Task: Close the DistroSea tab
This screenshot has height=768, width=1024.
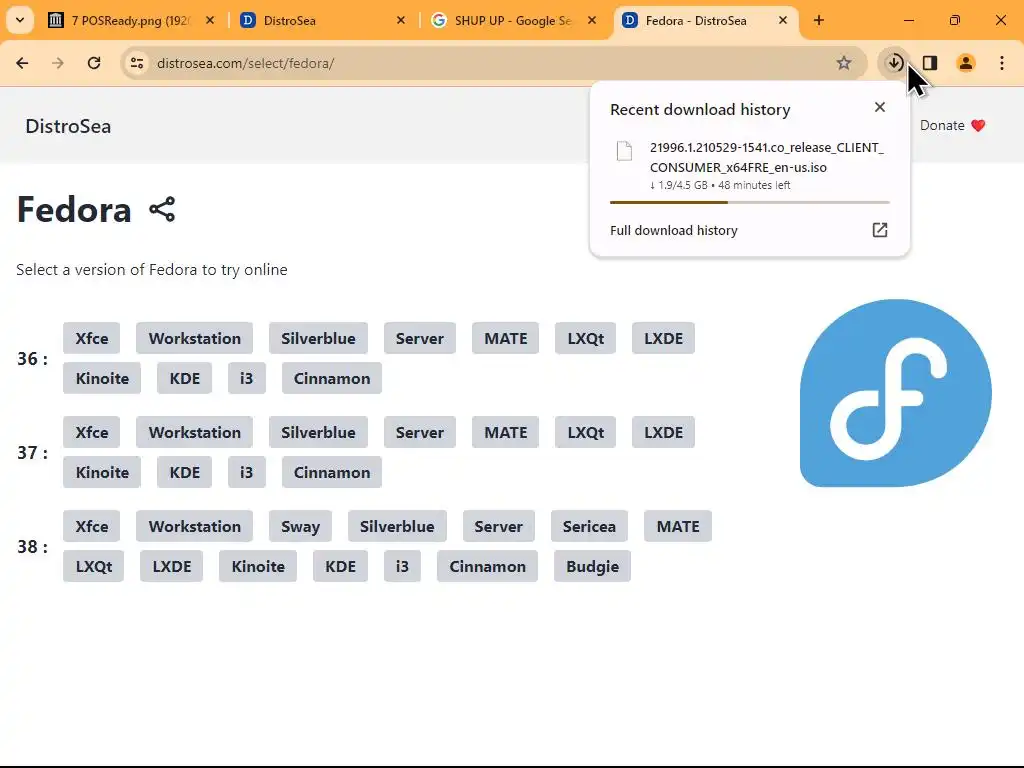Action: (401, 21)
